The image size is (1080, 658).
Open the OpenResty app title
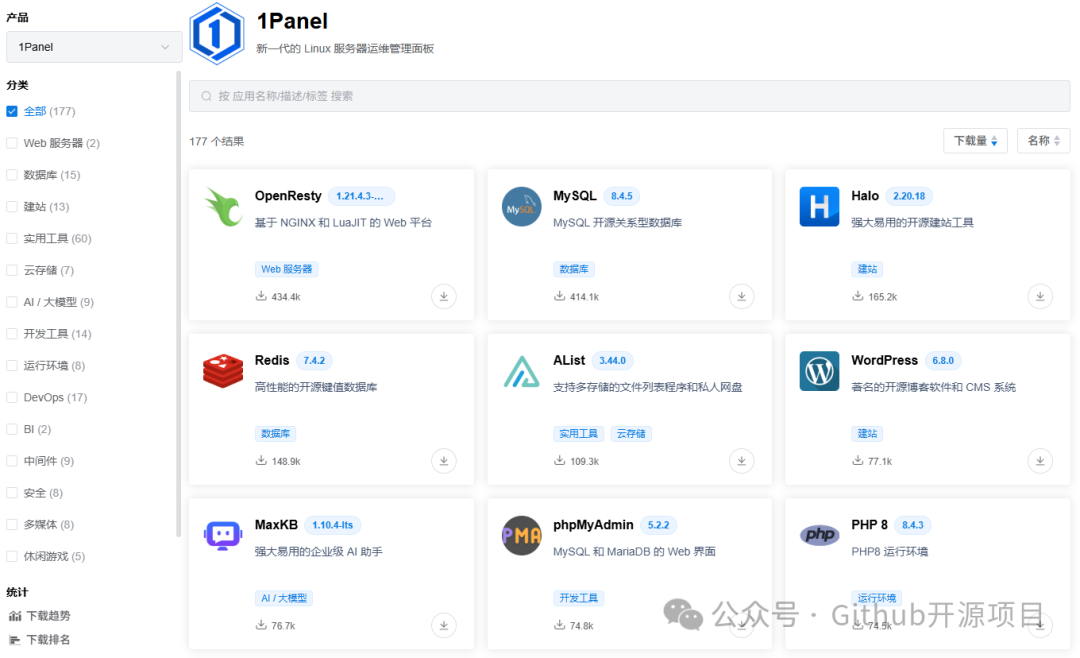(x=288, y=196)
